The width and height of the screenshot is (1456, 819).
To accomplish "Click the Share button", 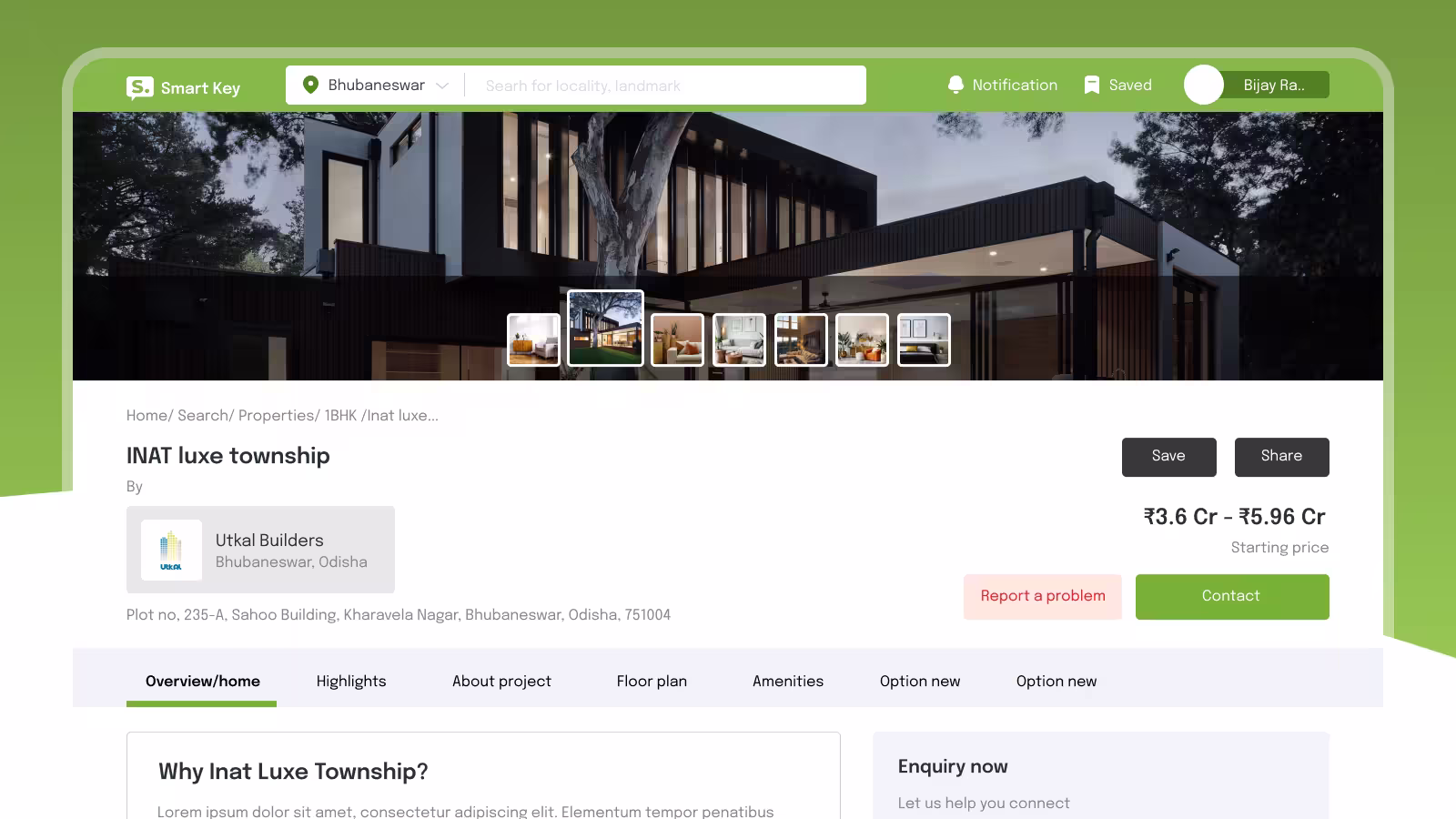I will point(1282,457).
